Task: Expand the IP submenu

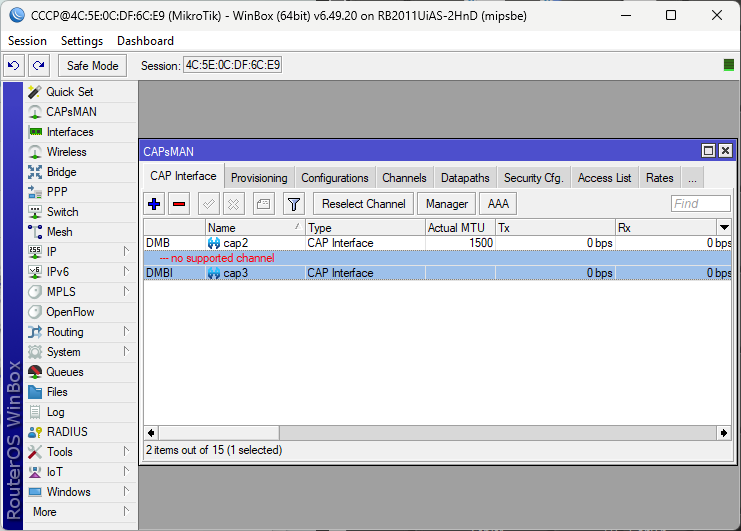Action: point(126,251)
